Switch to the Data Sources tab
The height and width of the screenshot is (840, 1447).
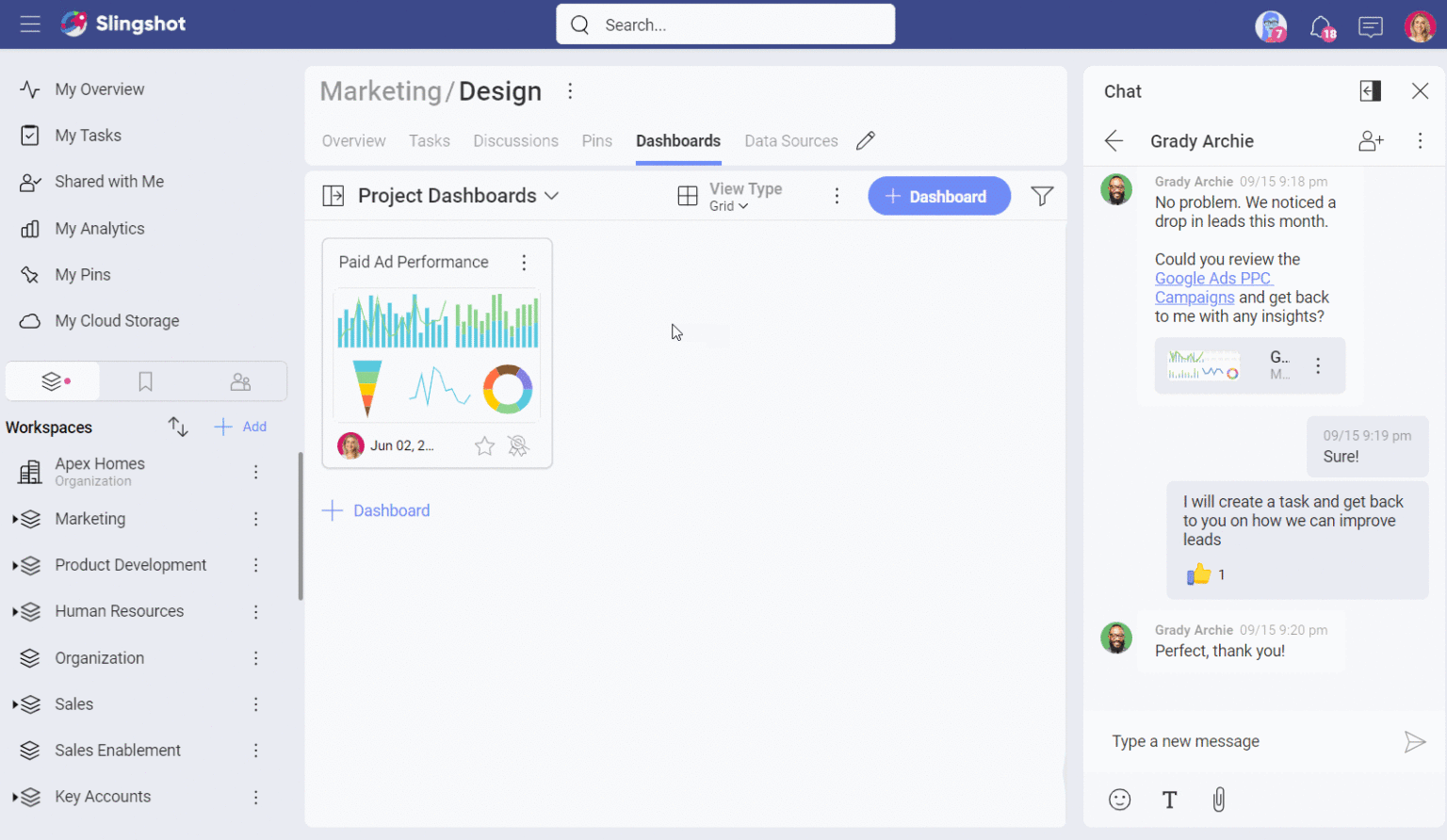coord(790,141)
